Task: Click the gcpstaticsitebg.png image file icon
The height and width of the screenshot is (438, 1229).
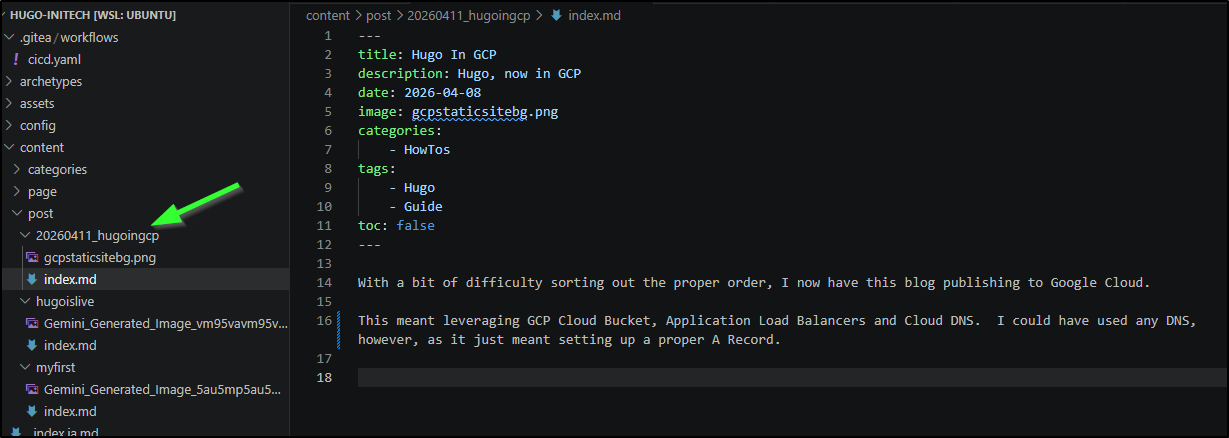Action: tap(32, 257)
